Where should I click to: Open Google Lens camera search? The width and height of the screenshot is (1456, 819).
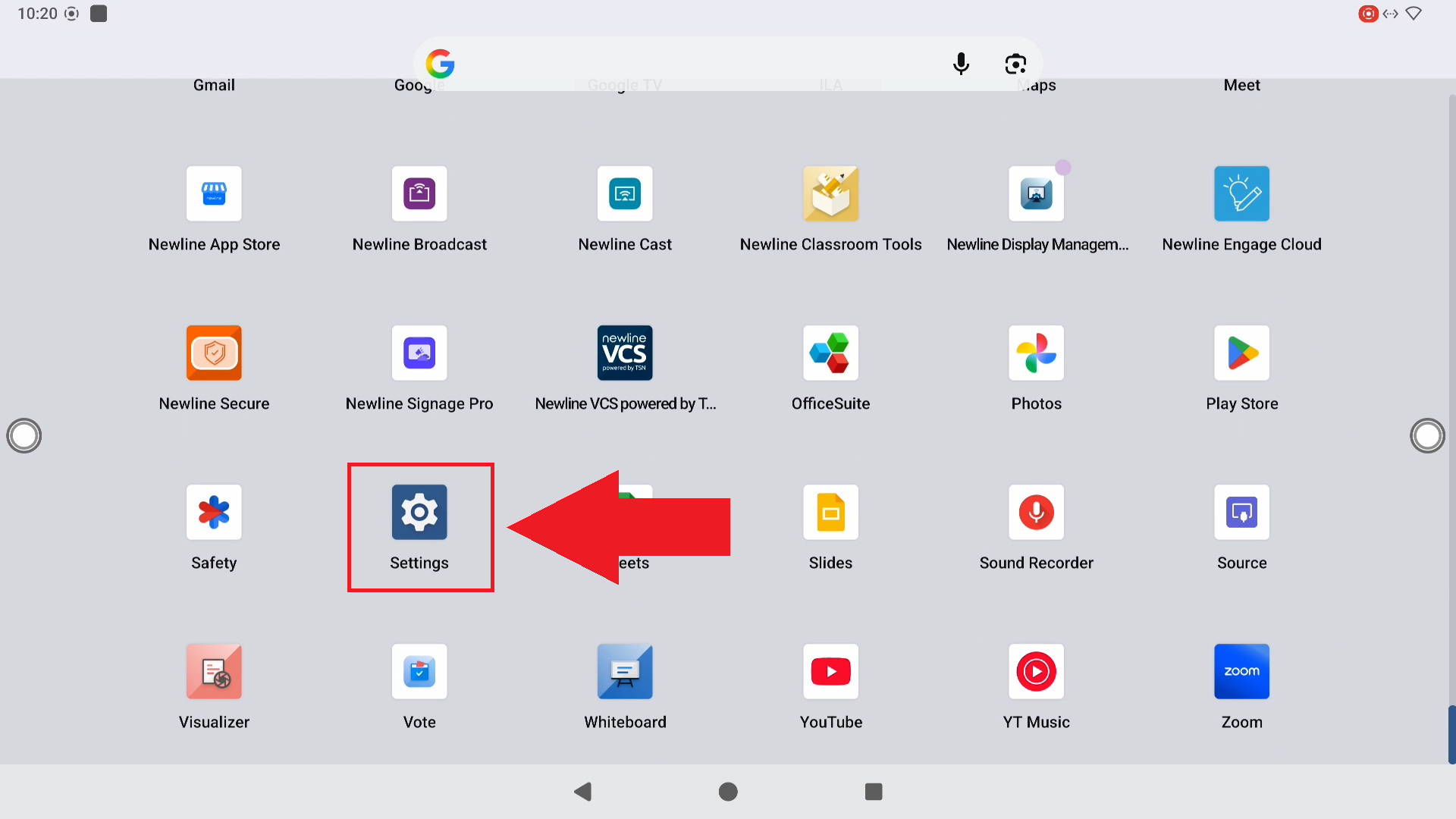1015,64
